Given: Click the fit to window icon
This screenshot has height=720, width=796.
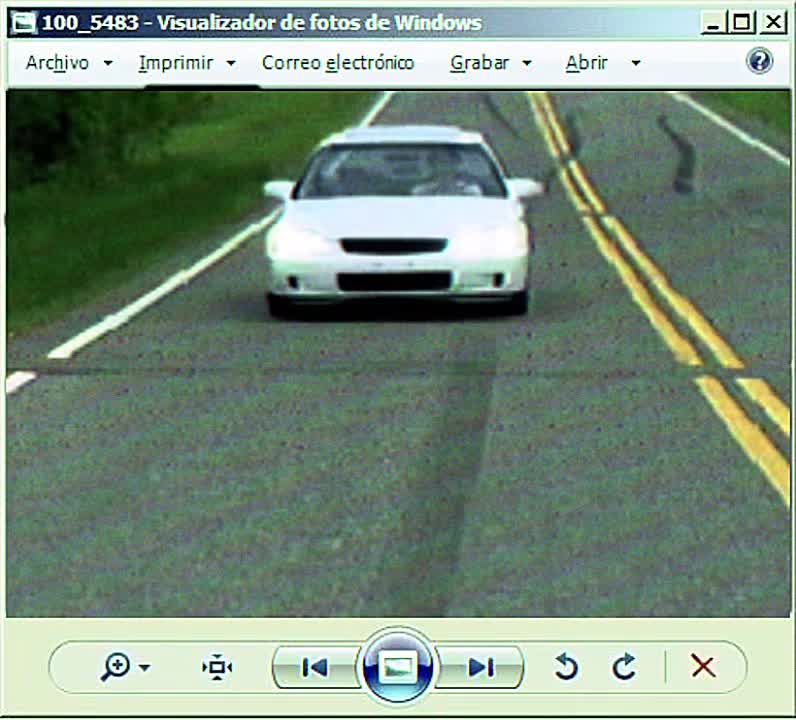Looking at the screenshot, I should pos(217,667).
